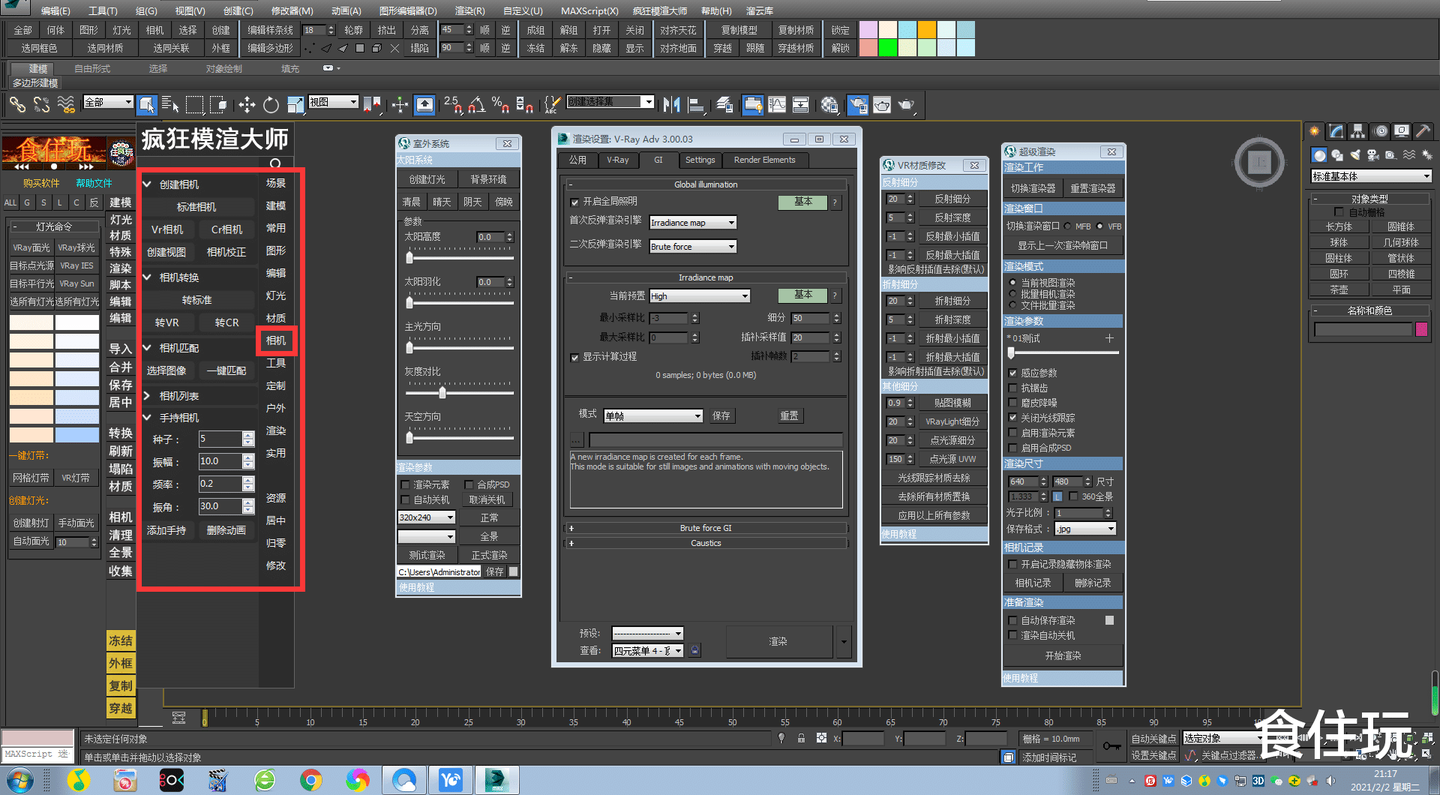Open the Material Editor icon
Viewport: 1440px width, 795px height.
point(830,104)
